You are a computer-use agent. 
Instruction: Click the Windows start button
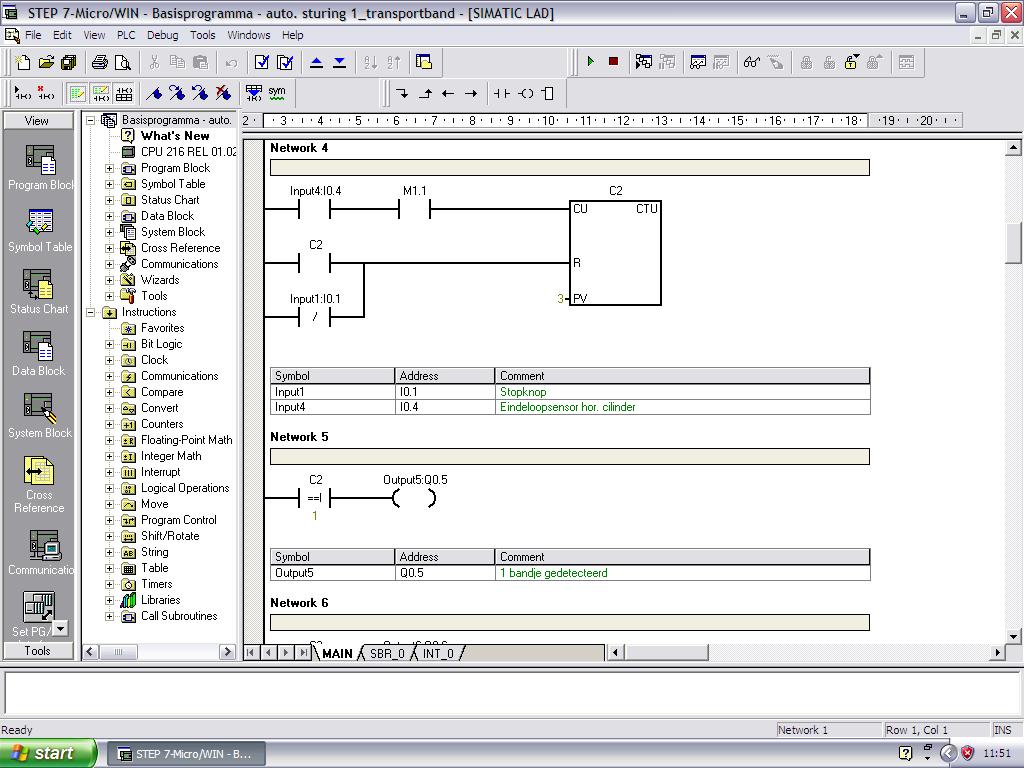(x=47, y=753)
